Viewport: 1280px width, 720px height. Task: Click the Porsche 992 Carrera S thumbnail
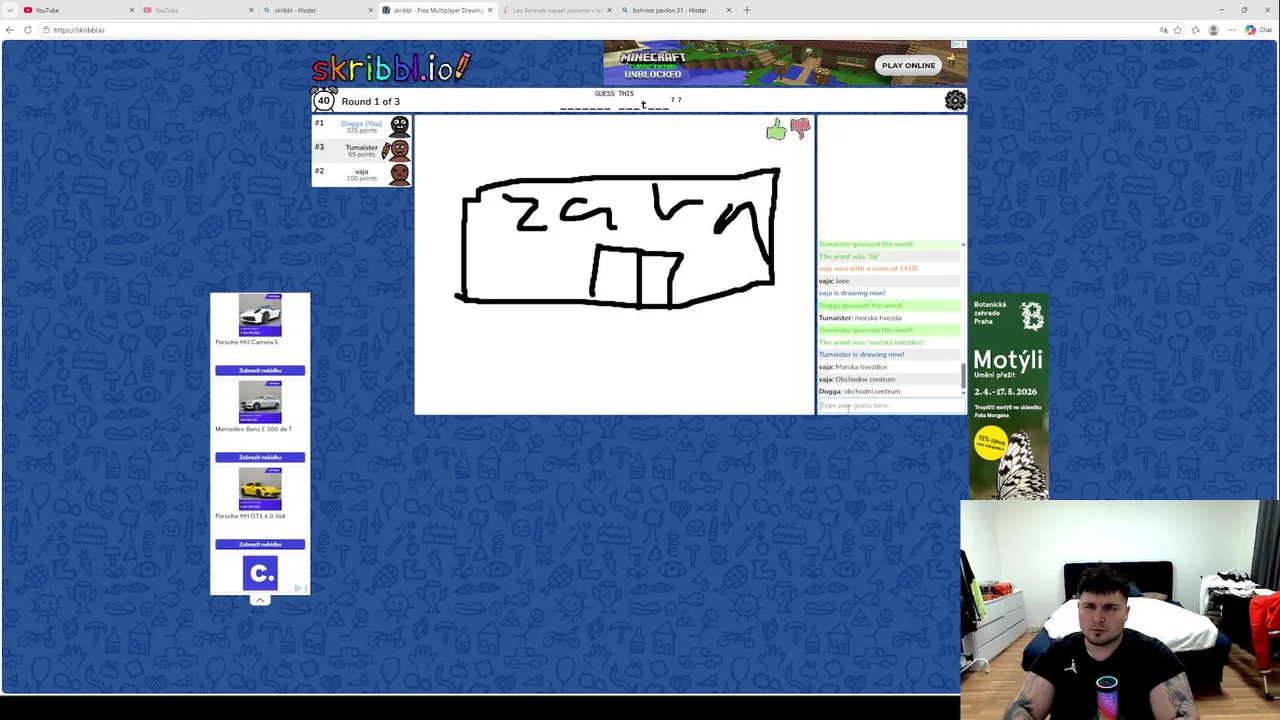[x=260, y=315]
